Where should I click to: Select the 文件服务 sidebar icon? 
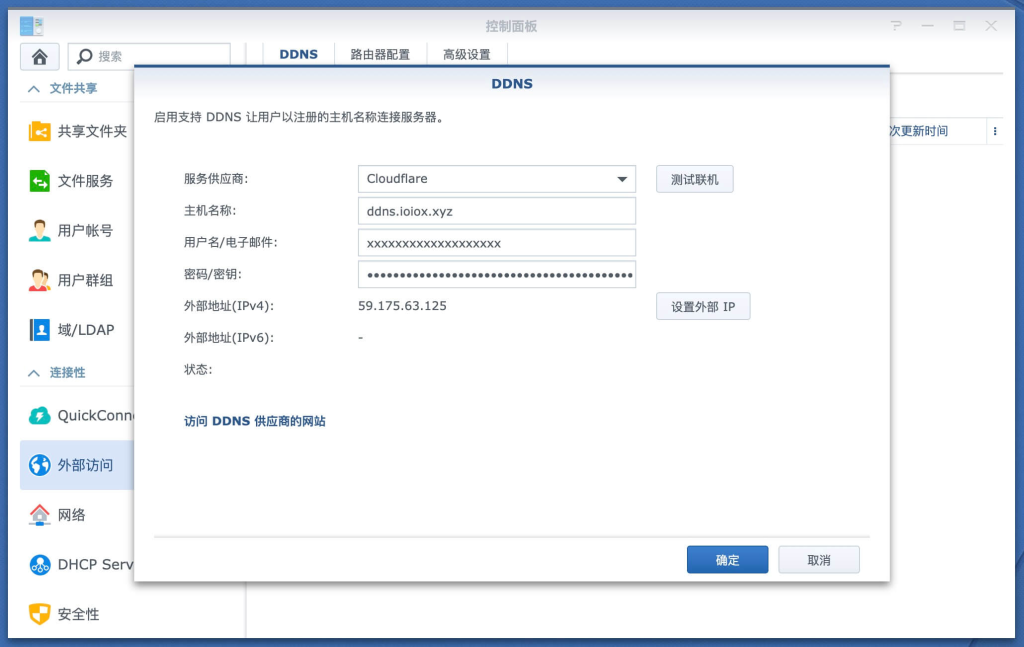40,180
